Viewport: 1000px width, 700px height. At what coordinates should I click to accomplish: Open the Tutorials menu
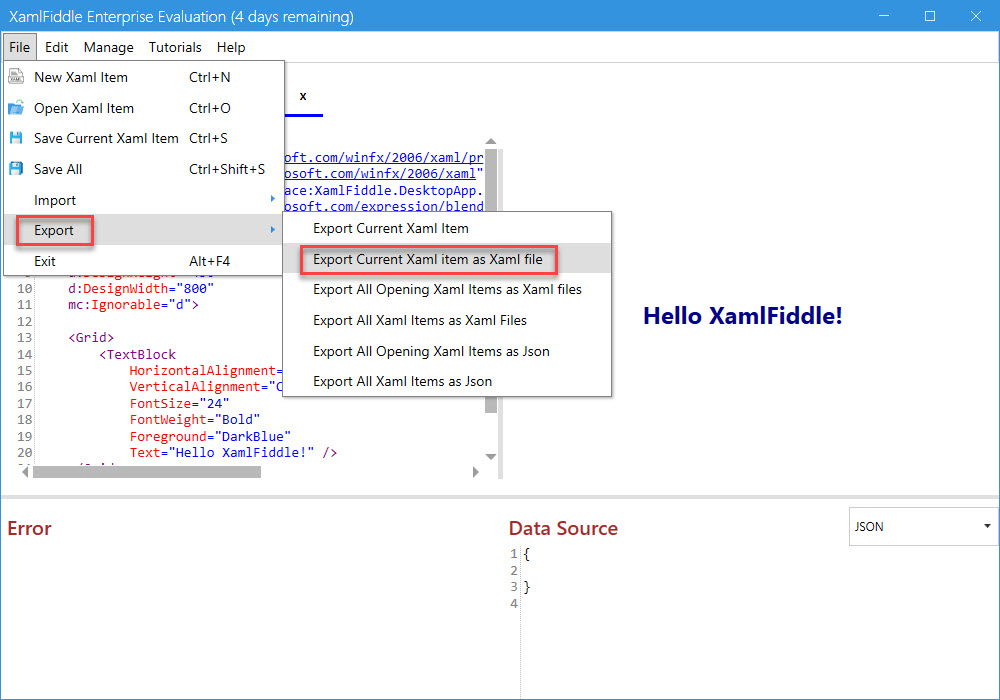coord(175,47)
